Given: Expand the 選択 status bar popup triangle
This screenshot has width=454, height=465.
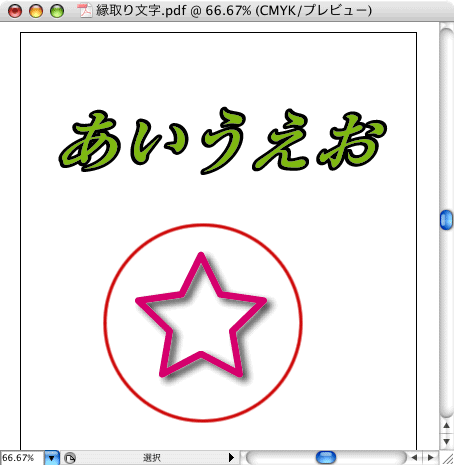Looking at the screenshot, I should [x=231, y=457].
